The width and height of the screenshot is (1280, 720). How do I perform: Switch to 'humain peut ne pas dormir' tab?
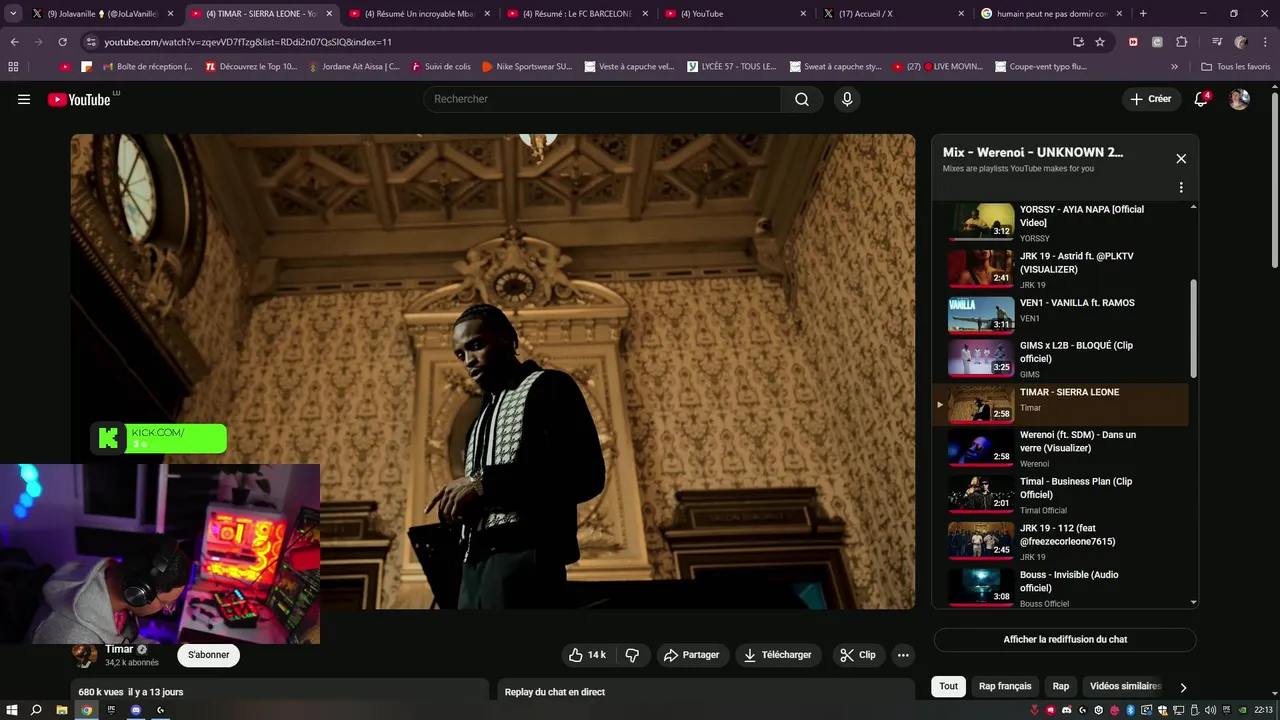coord(1052,14)
